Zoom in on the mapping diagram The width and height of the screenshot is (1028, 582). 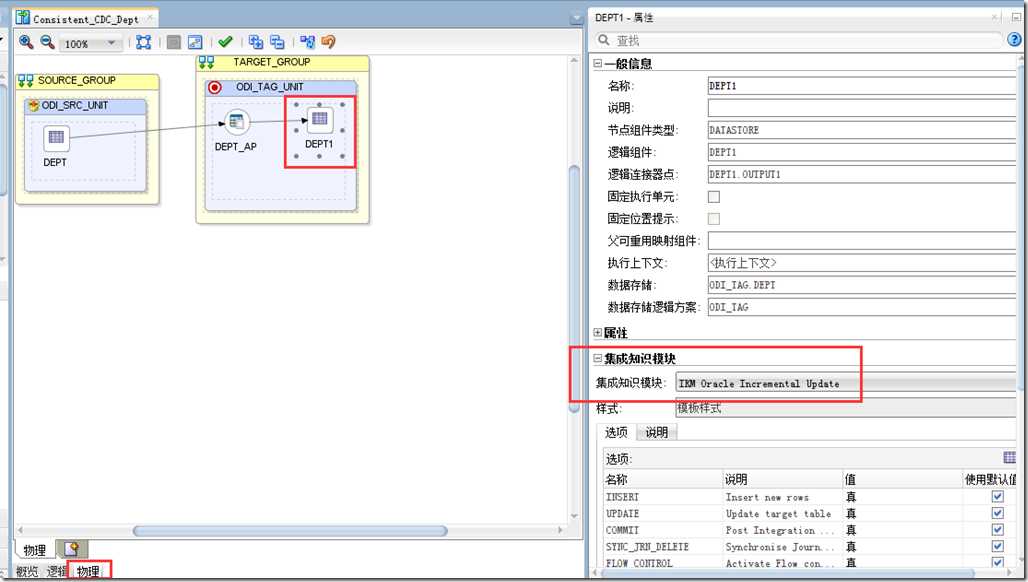coord(26,42)
